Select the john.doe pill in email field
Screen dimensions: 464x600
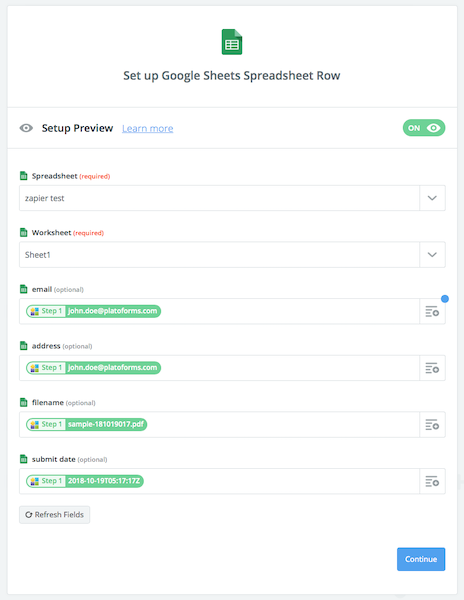[x=93, y=311]
